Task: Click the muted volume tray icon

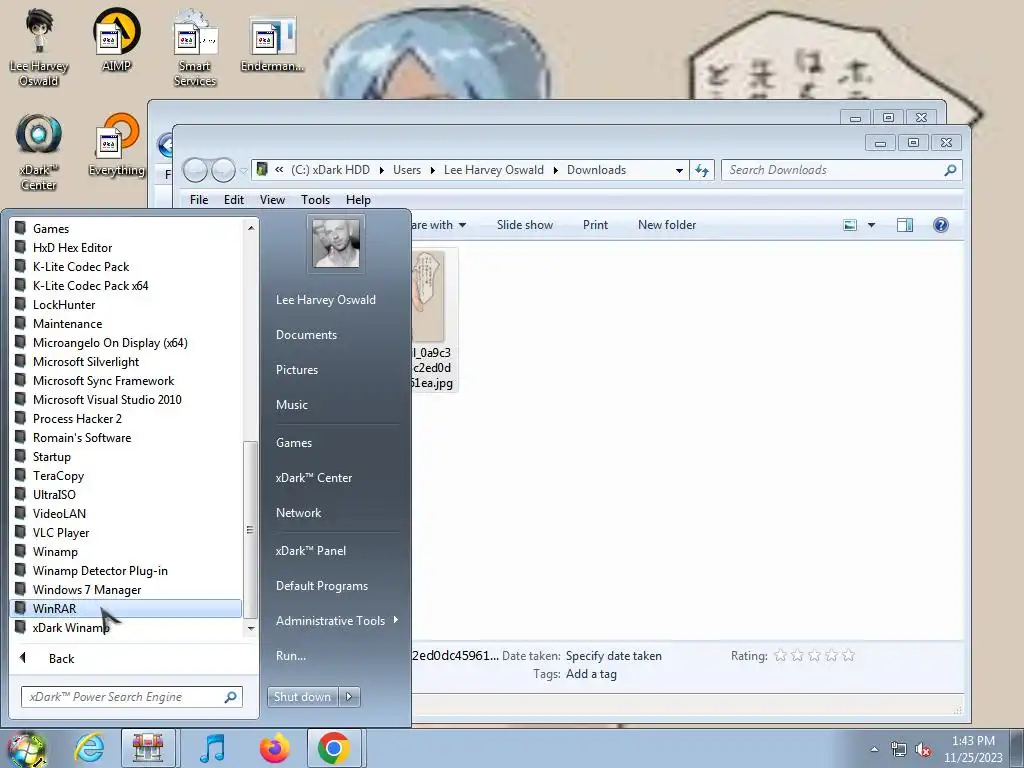Action: (923, 749)
